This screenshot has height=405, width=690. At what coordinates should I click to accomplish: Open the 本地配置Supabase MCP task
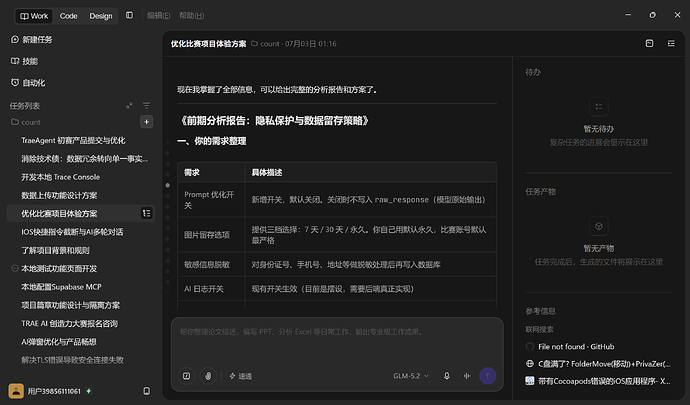point(61,287)
